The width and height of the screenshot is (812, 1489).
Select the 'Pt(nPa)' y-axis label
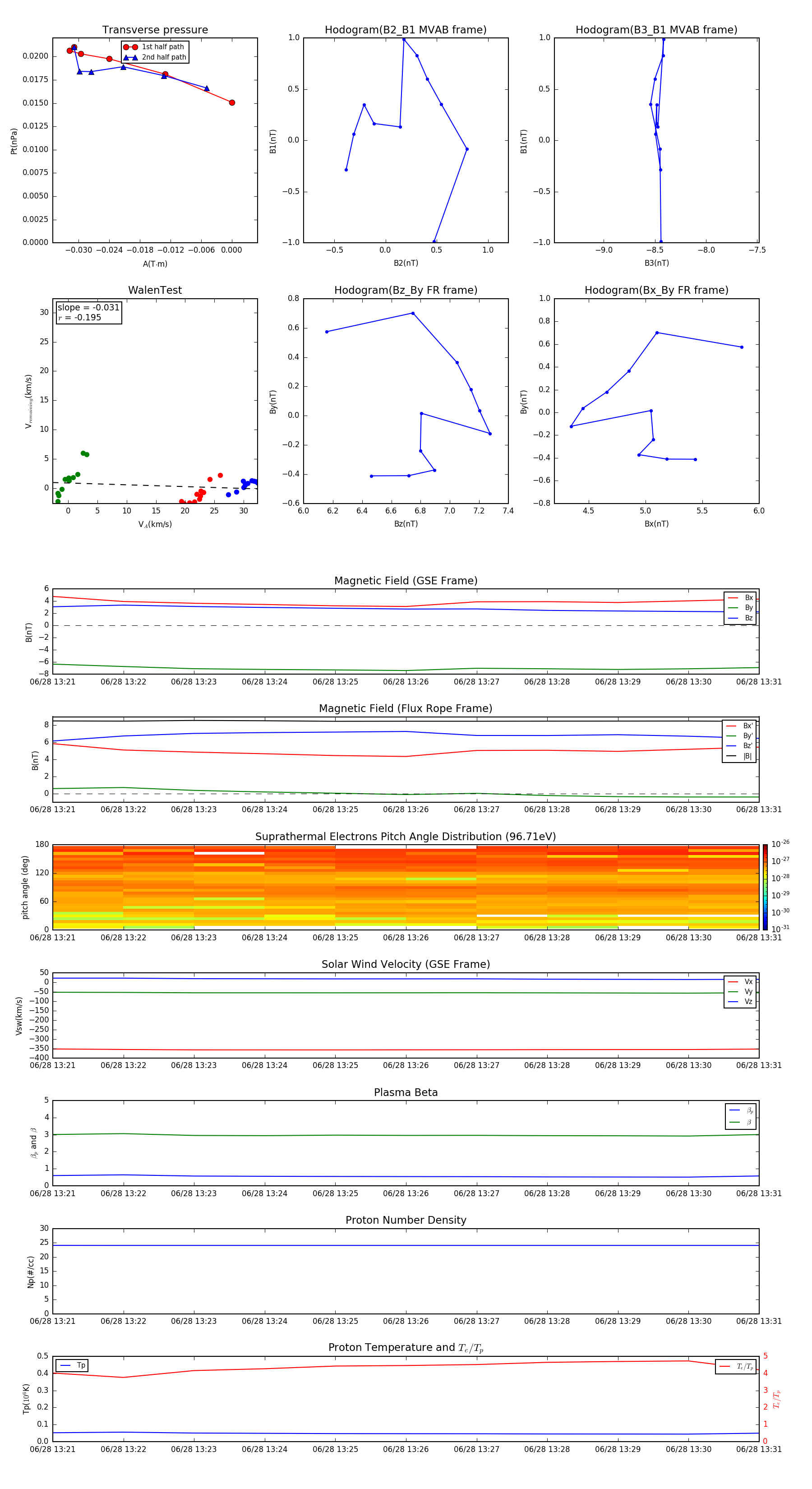pyautogui.click(x=14, y=141)
